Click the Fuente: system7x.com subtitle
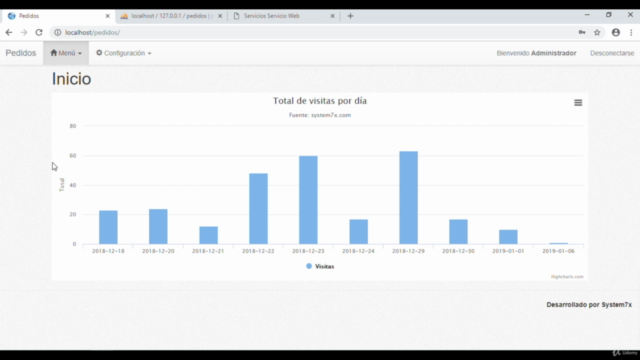640x360 pixels. [x=320, y=115]
